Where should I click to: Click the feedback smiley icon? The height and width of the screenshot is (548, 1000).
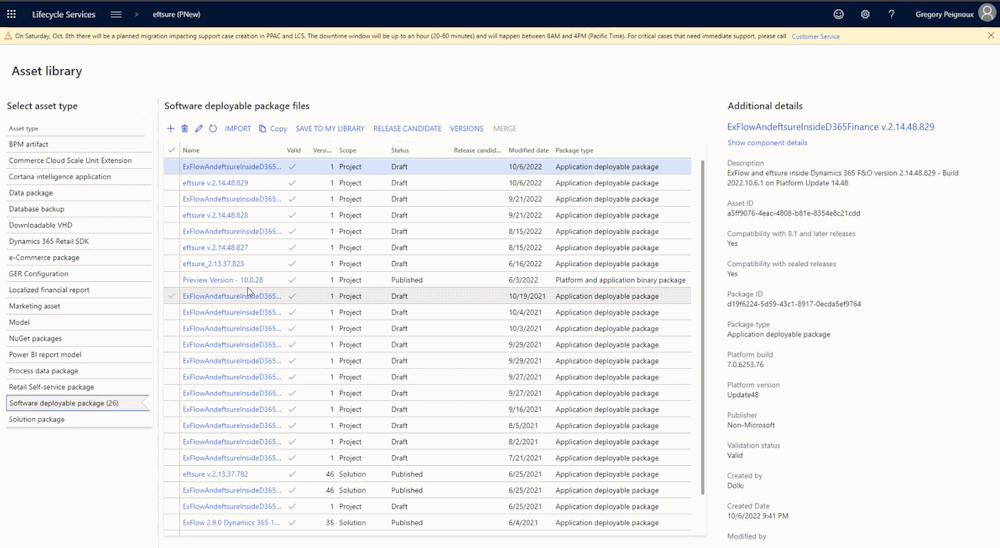(x=839, y=14)
